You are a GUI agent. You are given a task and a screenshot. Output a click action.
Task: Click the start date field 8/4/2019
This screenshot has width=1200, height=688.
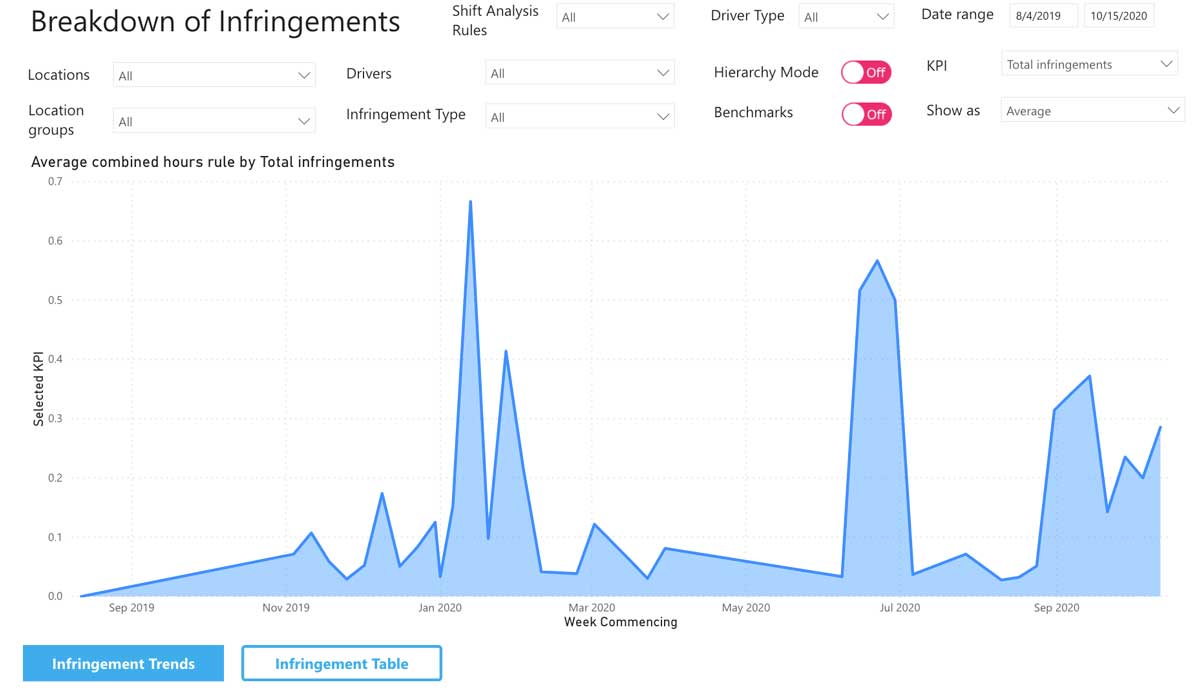tap(1043, 16)
